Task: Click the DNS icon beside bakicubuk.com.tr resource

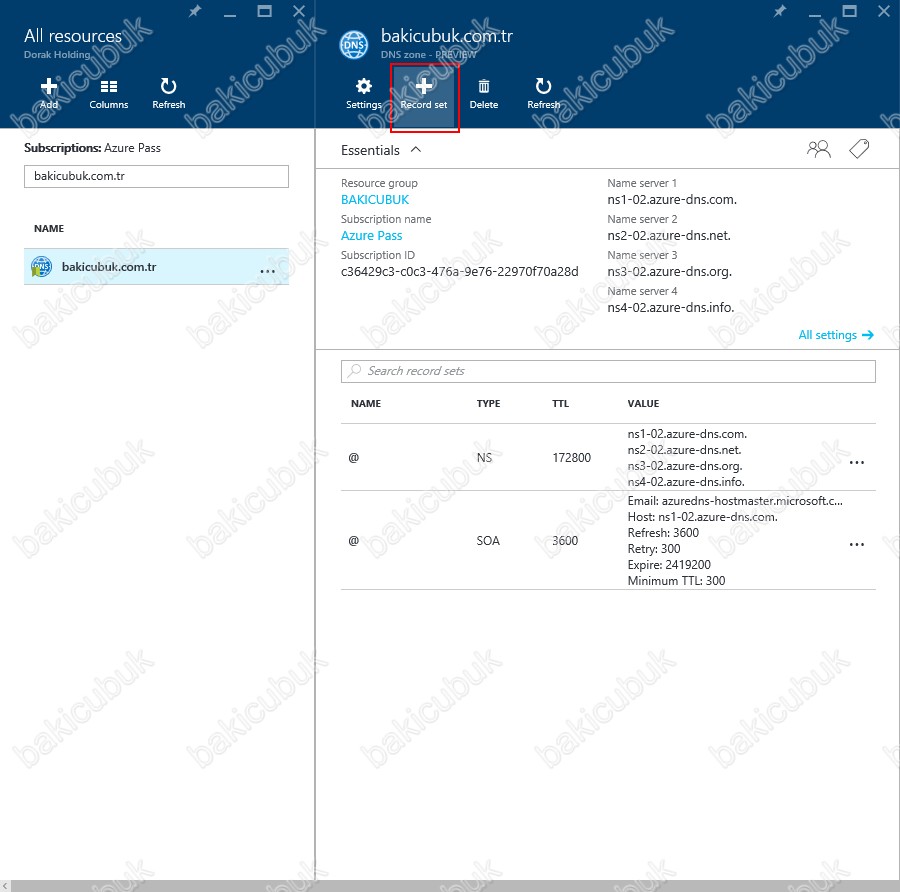Action: point(41,267)
